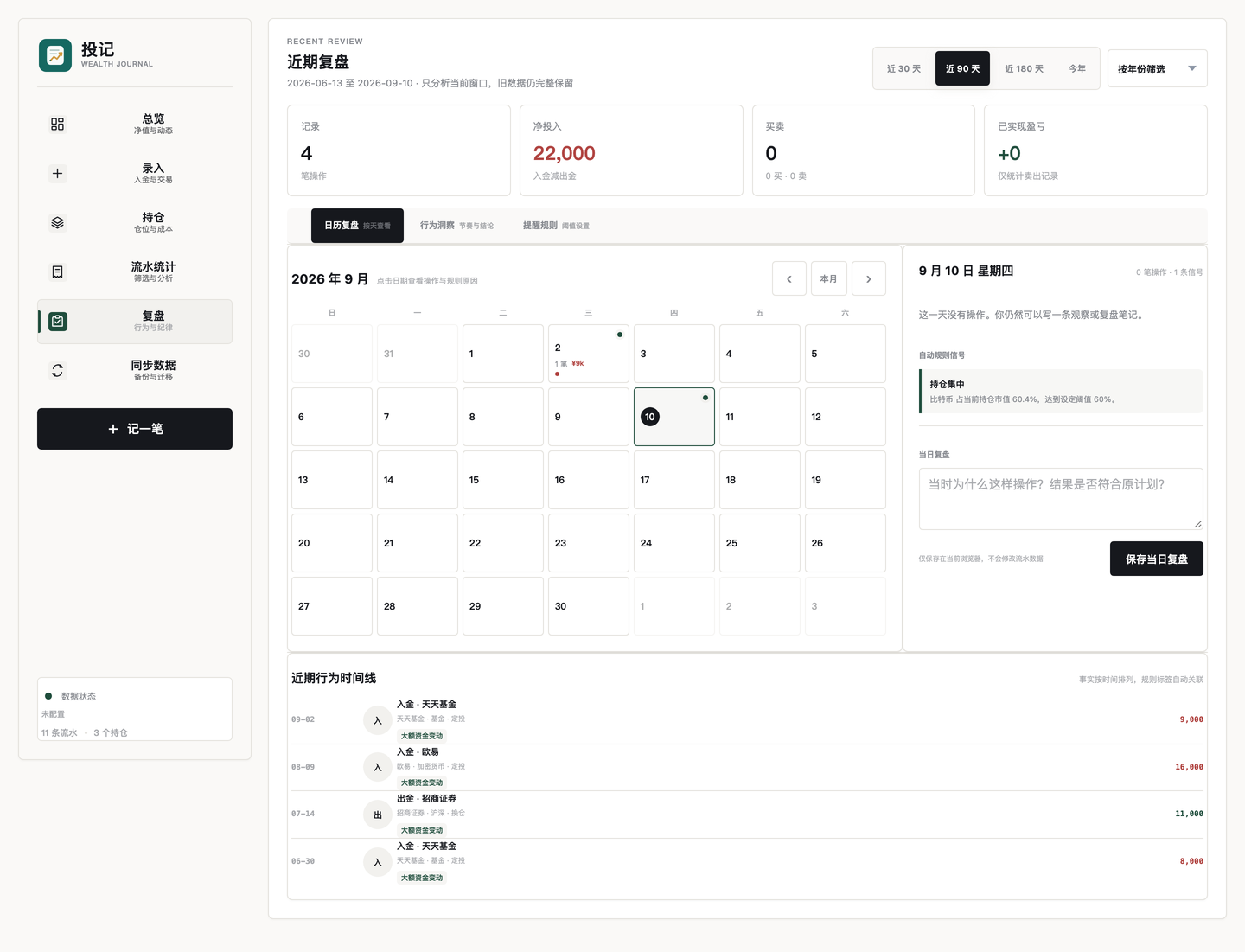Click the 已实现盈亏 +0 card
This screenshot has width=1245, height=952.
click(x=1095, y=150)
